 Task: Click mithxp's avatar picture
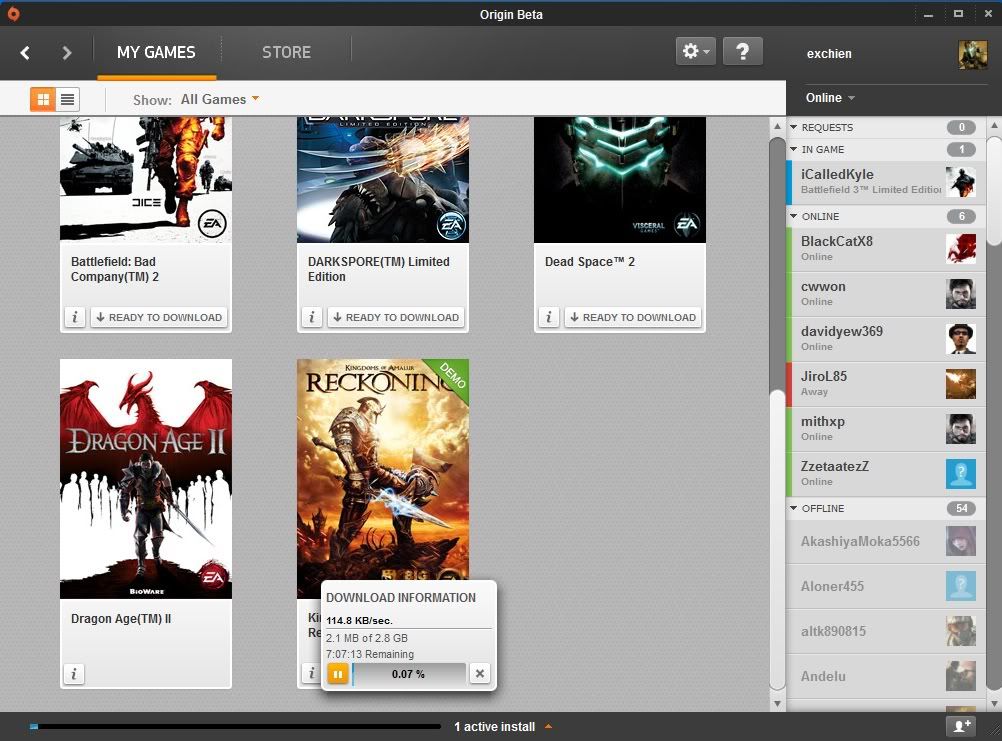[961, 429]
